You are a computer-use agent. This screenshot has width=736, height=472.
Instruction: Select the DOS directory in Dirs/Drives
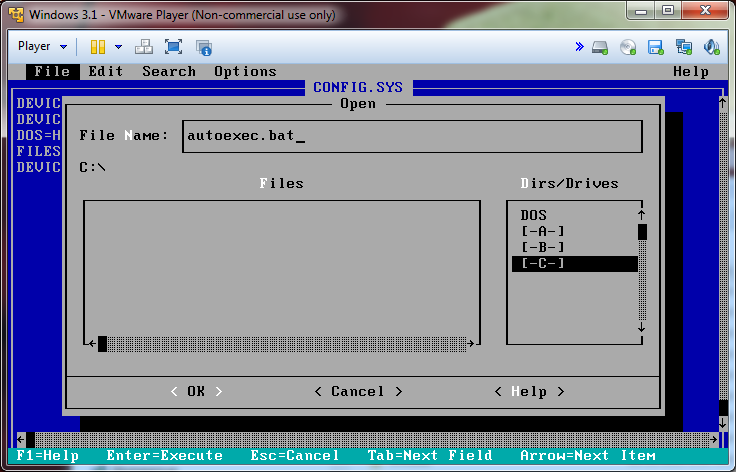point(533,215)
